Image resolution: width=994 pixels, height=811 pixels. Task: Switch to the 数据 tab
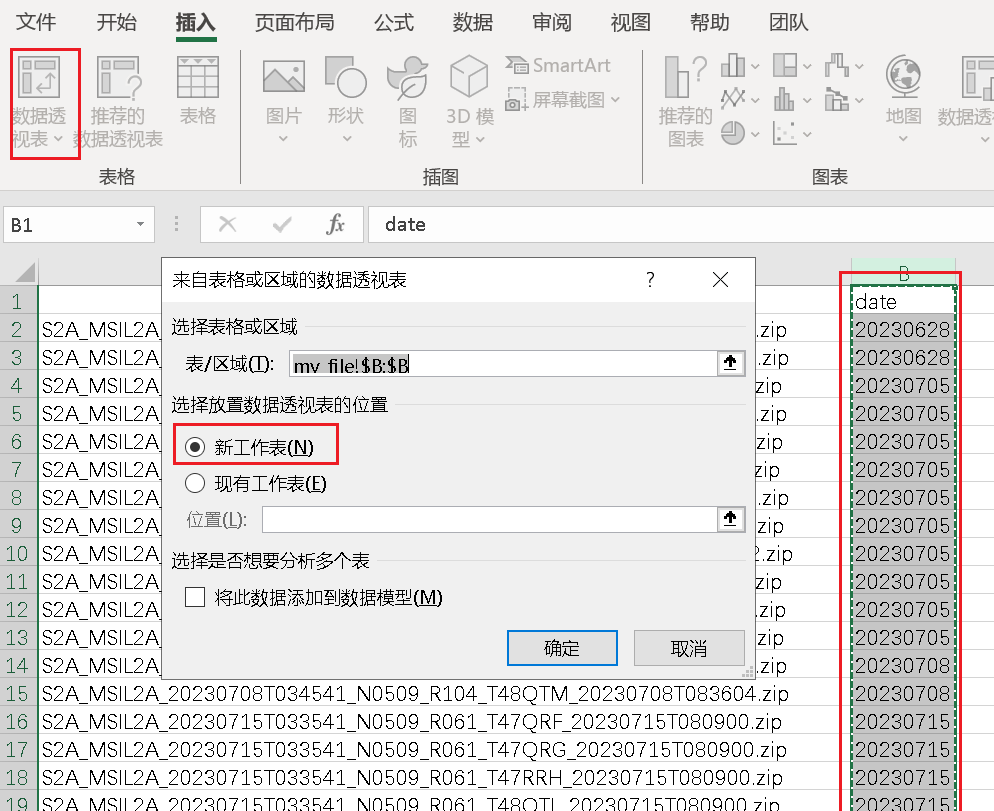[x=473, y=22]
